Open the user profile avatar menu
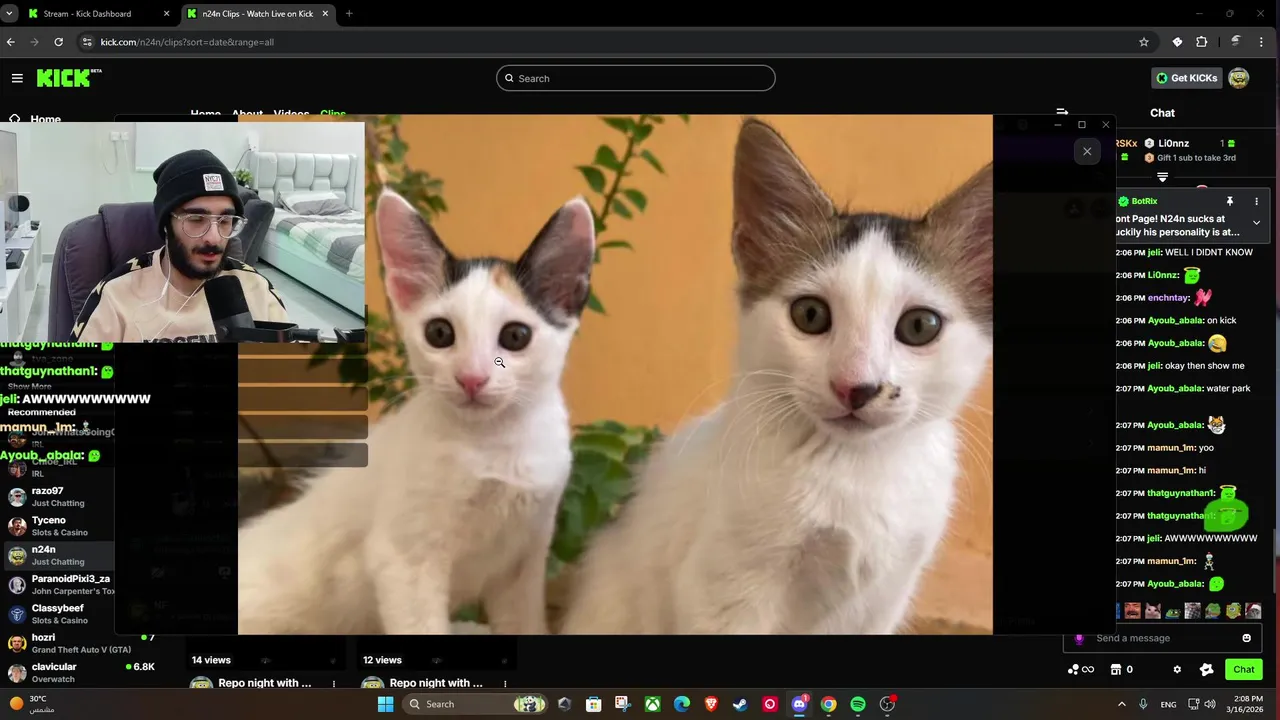This screenshot has height=720, width=1280. click(1239, 78)
